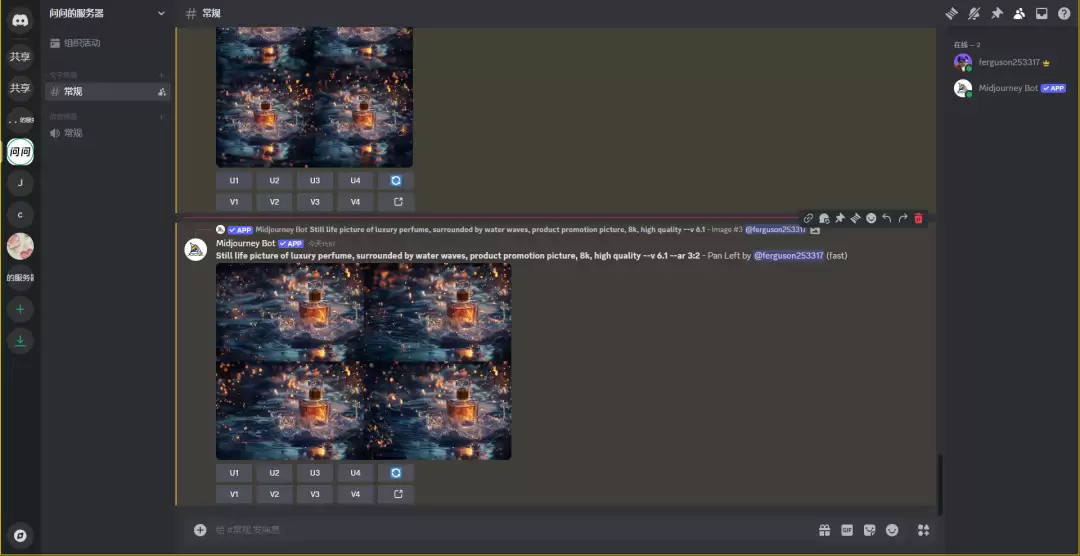This screenshot has width=1080, height=556.
Task: Open the Threads icon in channel header
Action: (951, 14)
